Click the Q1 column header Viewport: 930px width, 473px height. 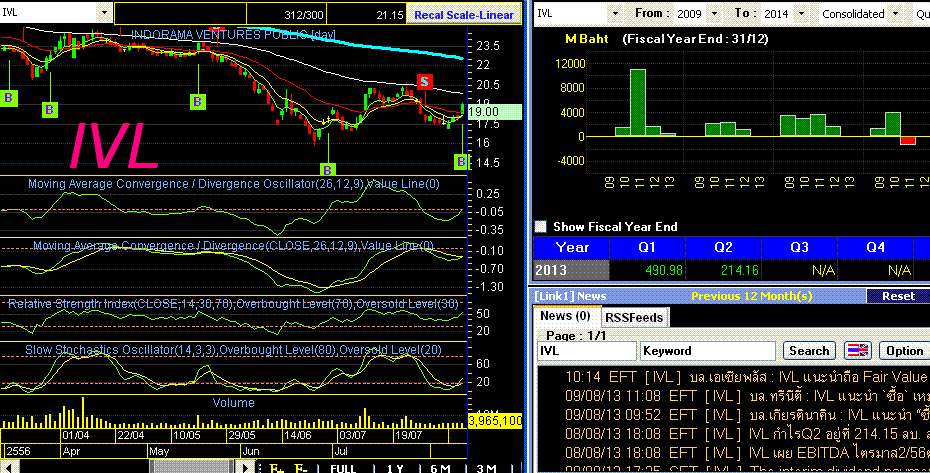pos(646,247)
